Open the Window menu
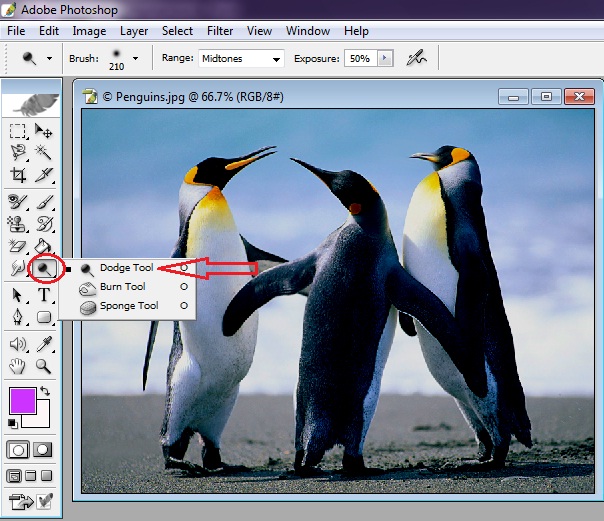Screen dimensions: 604x521 click(x=308, y=31)
